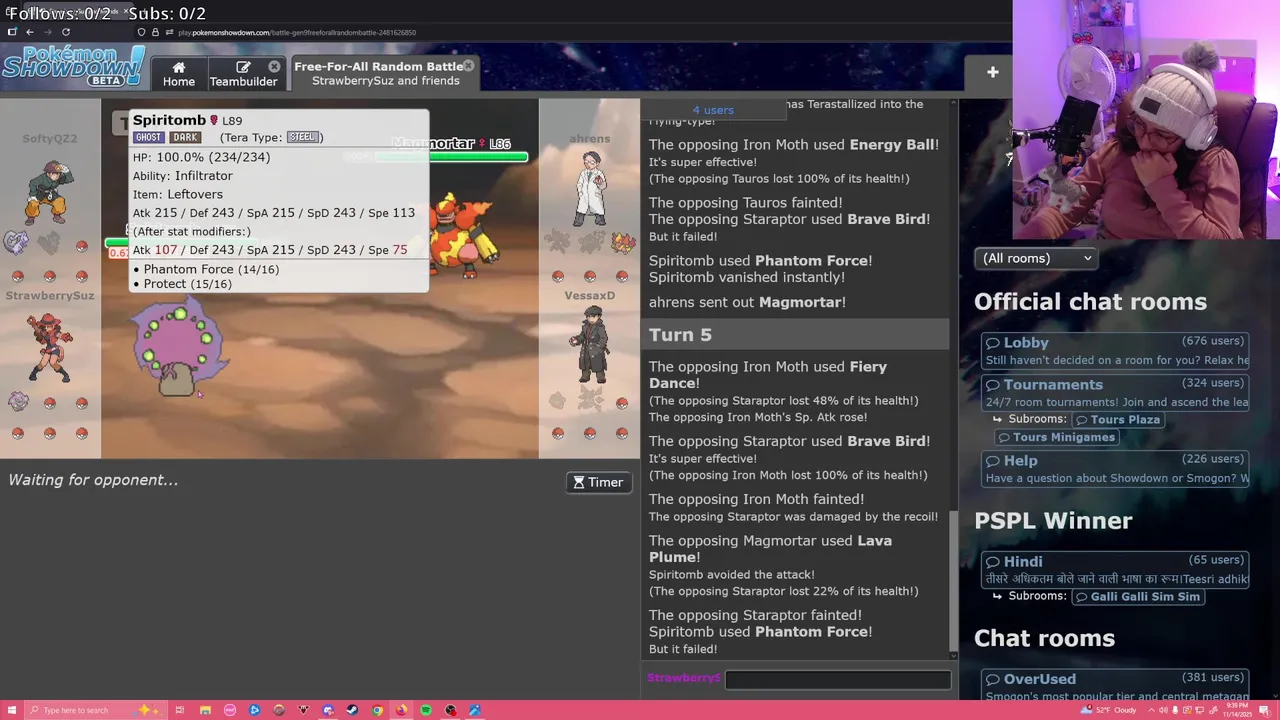
Task: Click the shield tracking protection icon
Action: [x=142, y=32]
